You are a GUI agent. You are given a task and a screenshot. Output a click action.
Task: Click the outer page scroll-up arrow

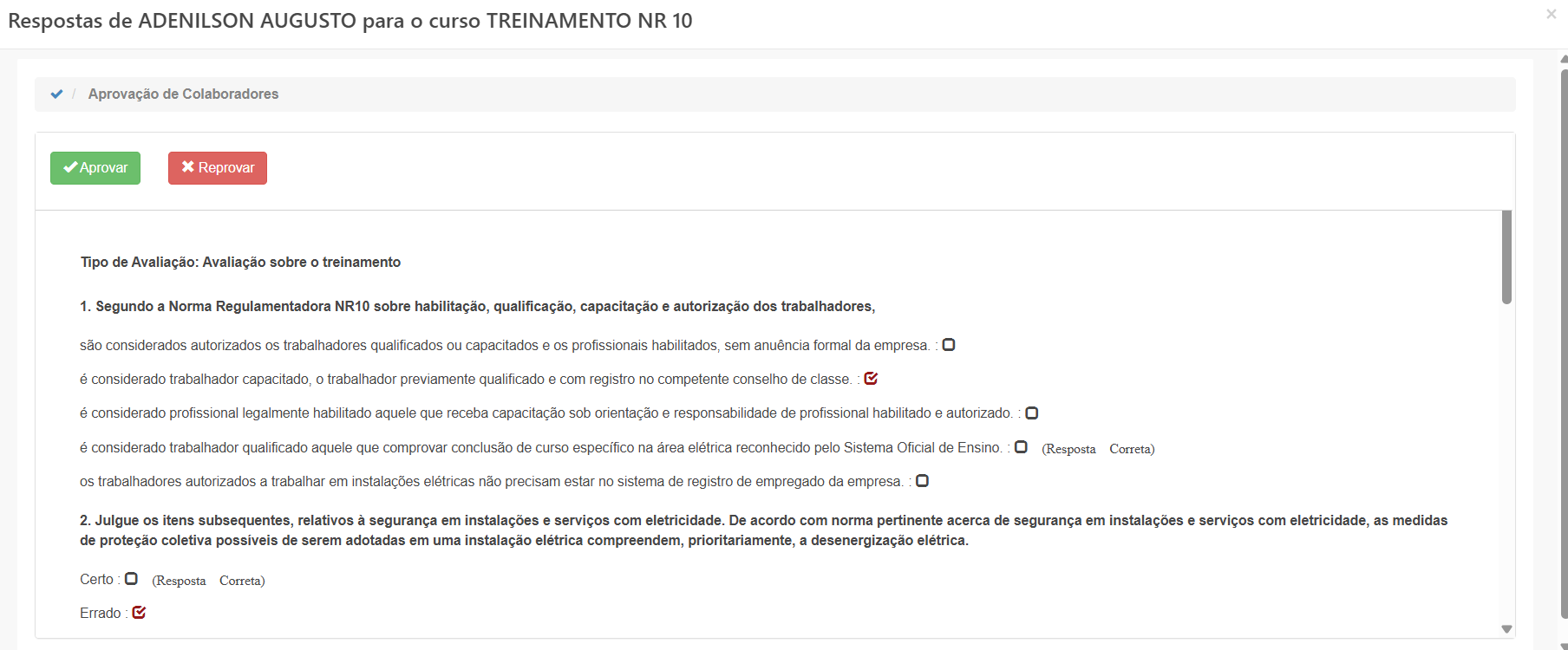[x=1563, y=59]
